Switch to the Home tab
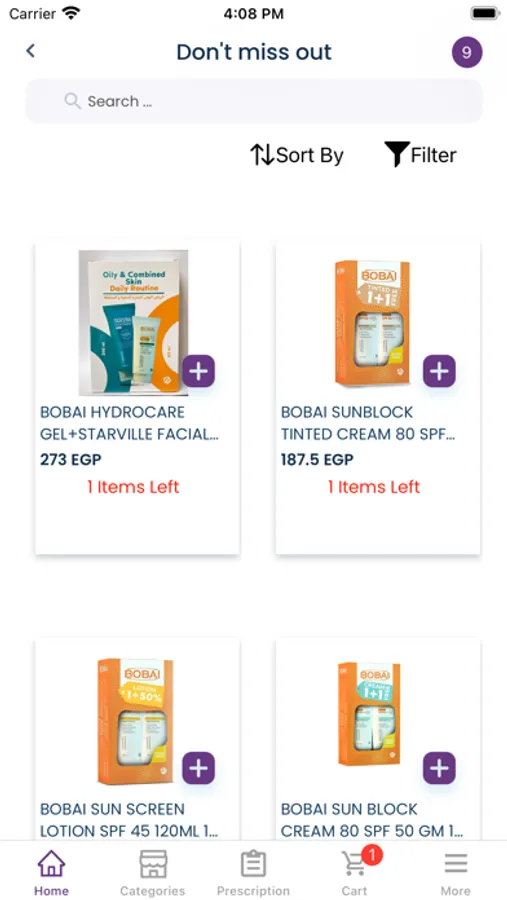The width and height of the screenshot is (507, 900). click(x=51, y=872)
